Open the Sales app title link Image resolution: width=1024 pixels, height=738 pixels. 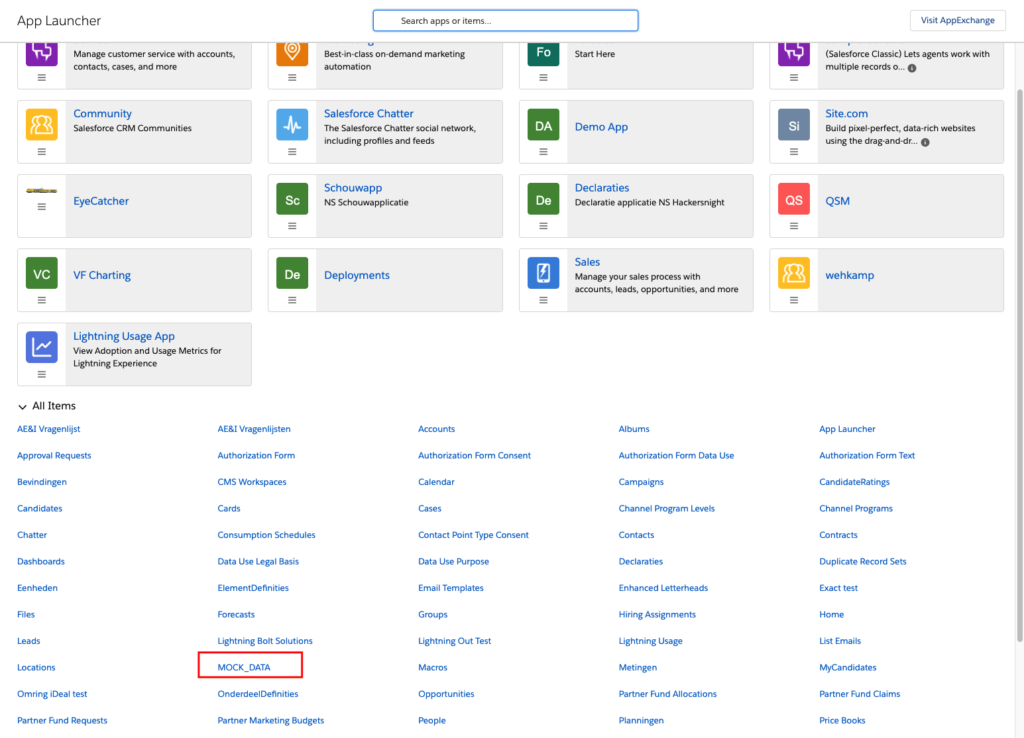(x=587, y=262)
